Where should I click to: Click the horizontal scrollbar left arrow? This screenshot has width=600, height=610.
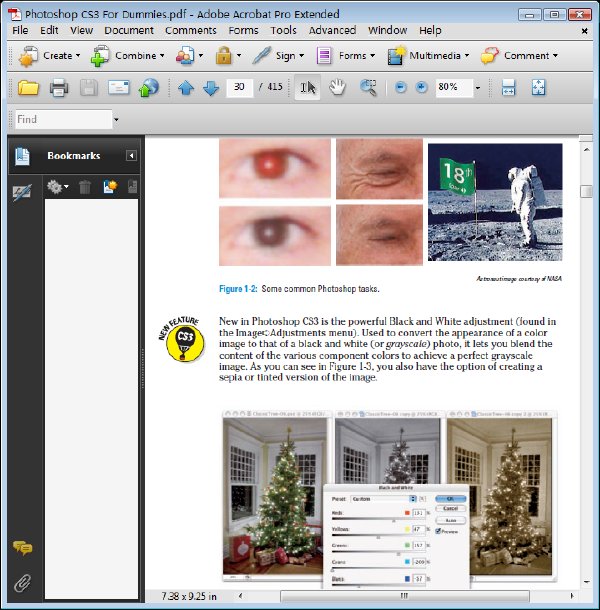(240, 596)
